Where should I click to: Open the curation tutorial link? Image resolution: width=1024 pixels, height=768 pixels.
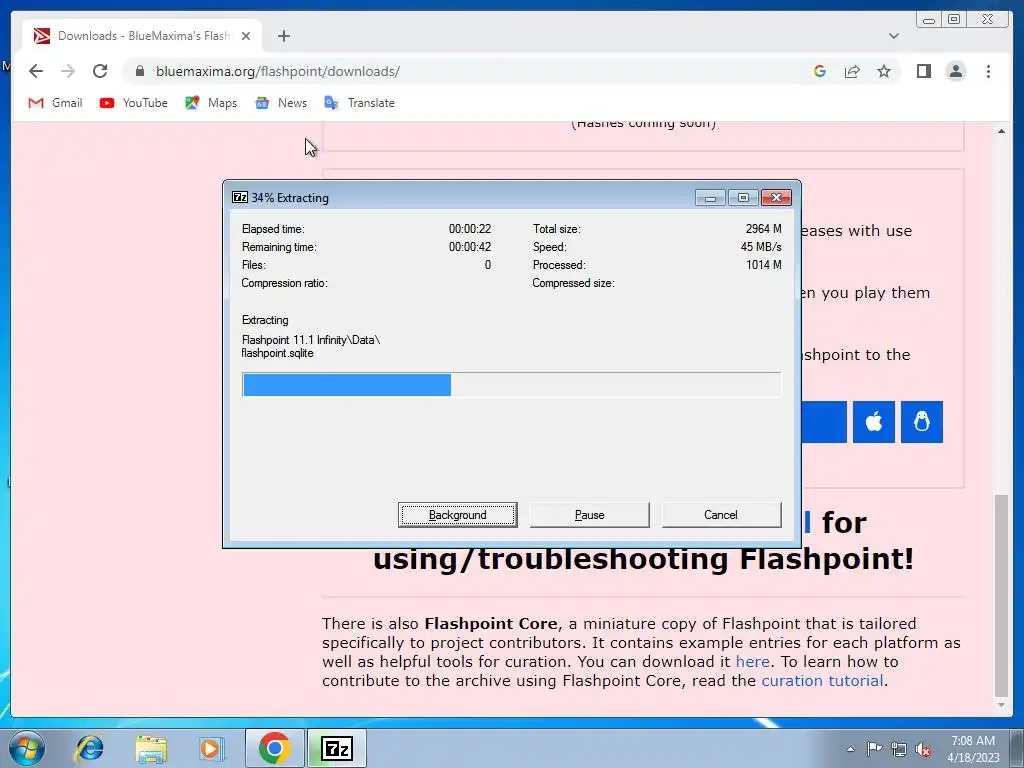pyautogui.click(x=822, y=680)
